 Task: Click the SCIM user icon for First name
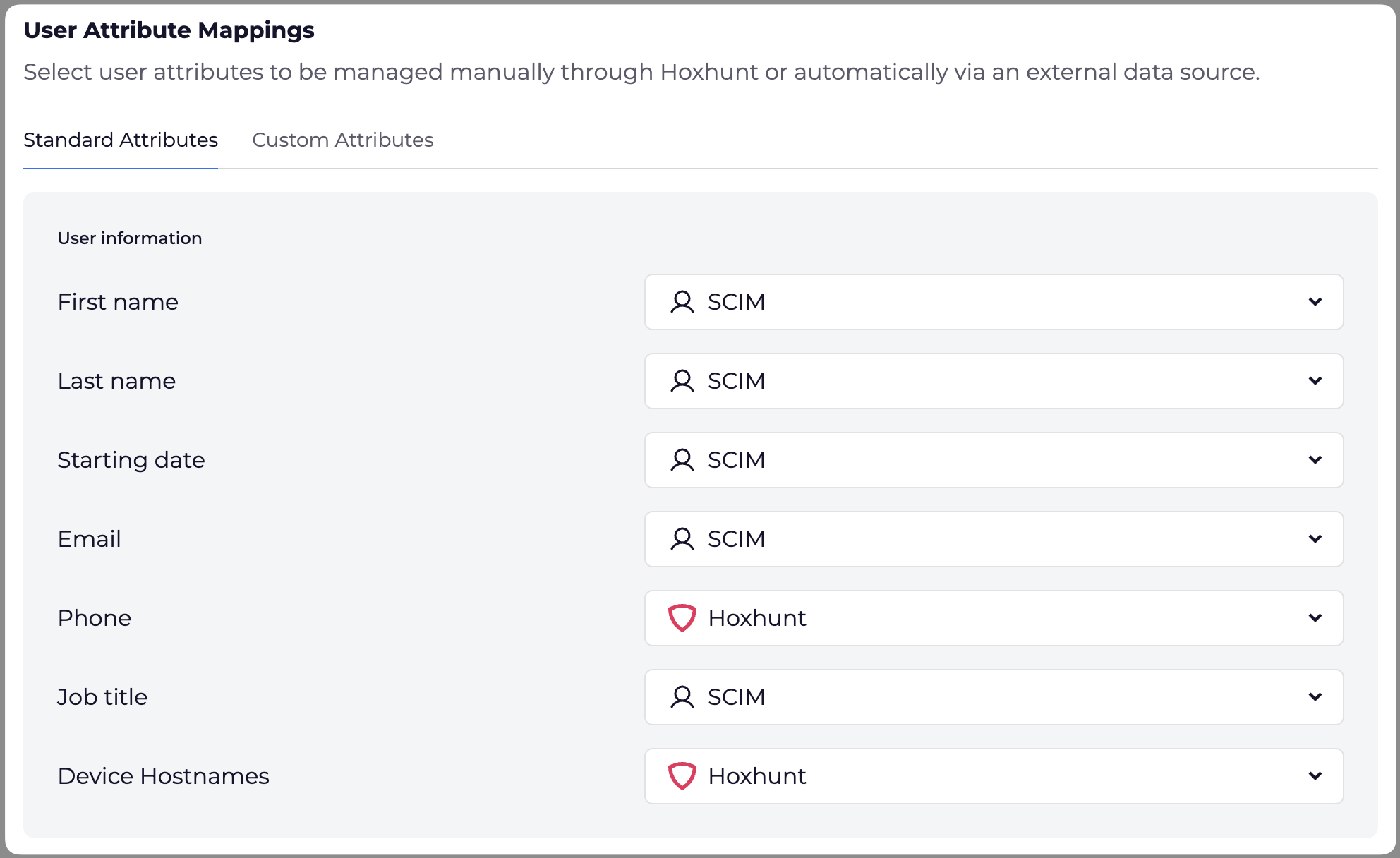[x=682, y=302]
